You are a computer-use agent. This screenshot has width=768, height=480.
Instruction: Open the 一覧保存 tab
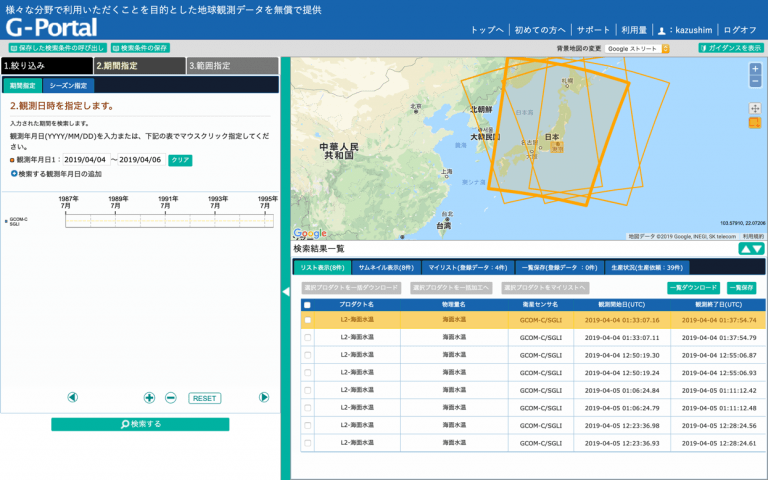[x=559, y=267]
